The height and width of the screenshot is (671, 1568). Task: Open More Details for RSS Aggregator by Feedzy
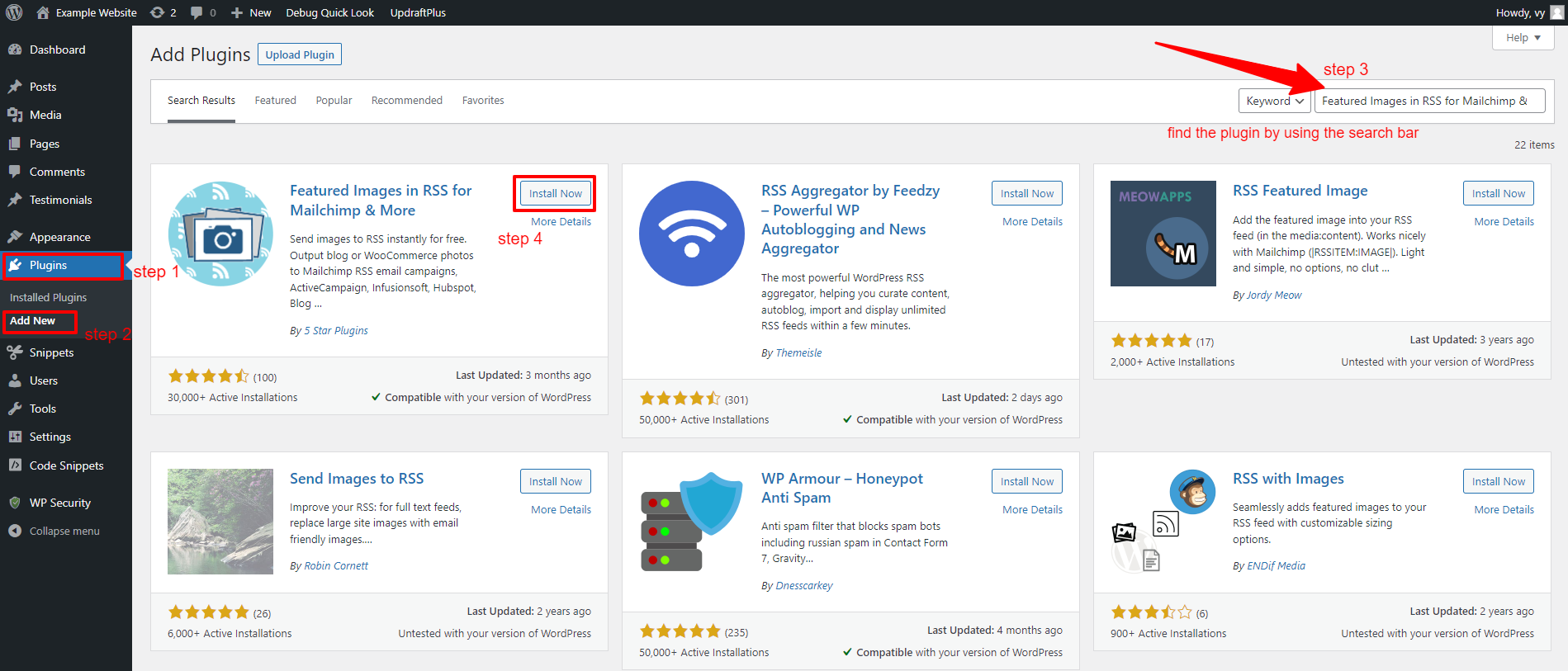[x=1032, y=221]
